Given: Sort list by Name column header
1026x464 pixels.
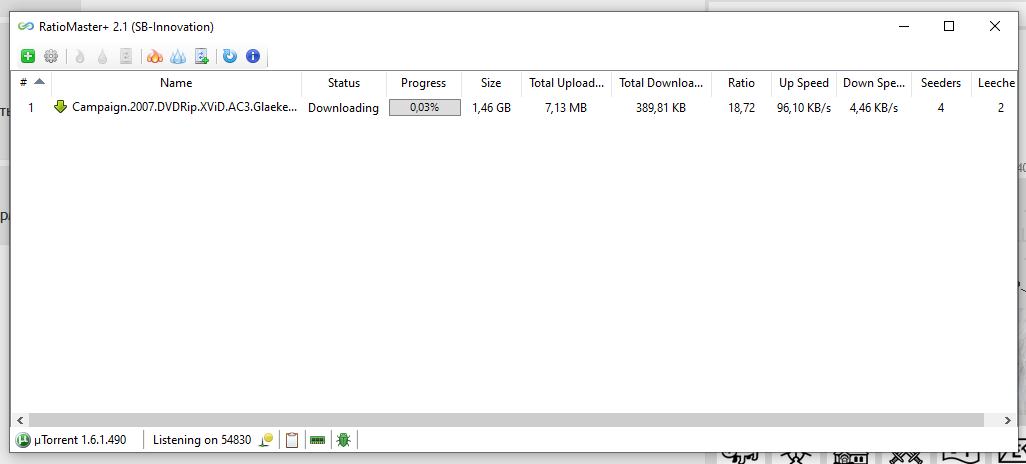Looking at the screenshot, I should click(x=176, y=83).
